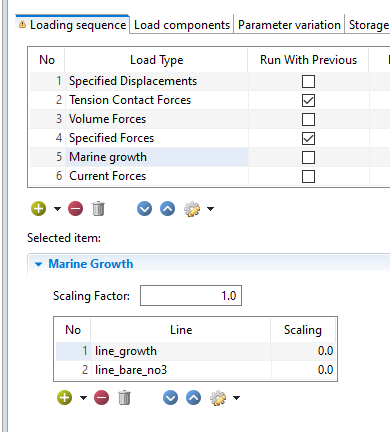Move load down with upper blue down arrow
The height and width of the screenshot is (432, 390).
[x=144, y=209]
